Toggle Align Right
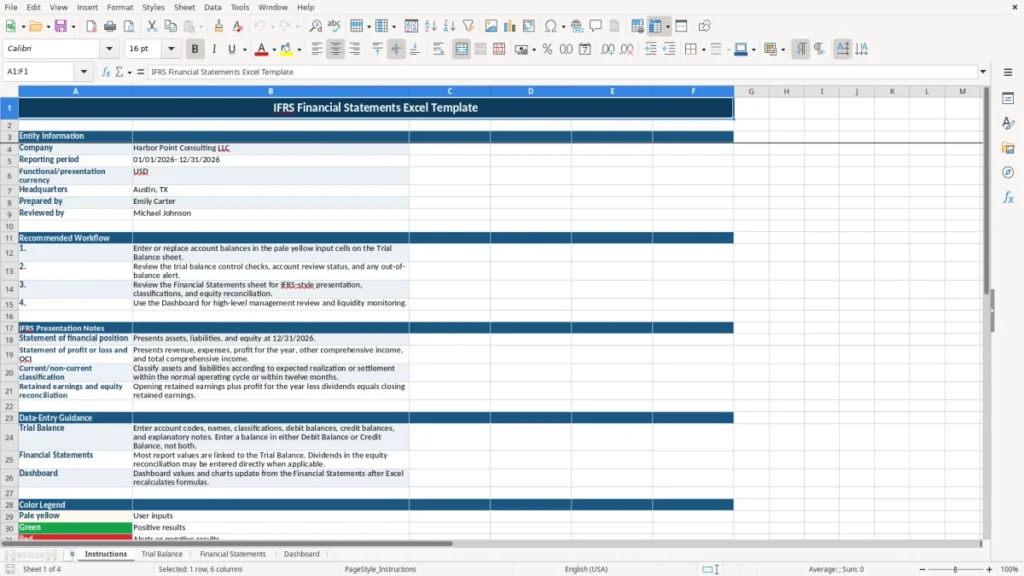1024x576 pixels. coord(355,49)
